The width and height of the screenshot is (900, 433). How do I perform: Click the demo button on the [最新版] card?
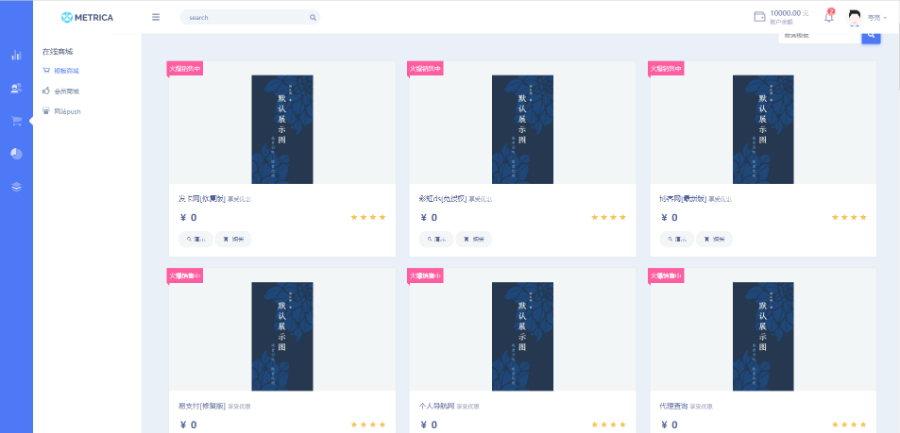point(677,239)
